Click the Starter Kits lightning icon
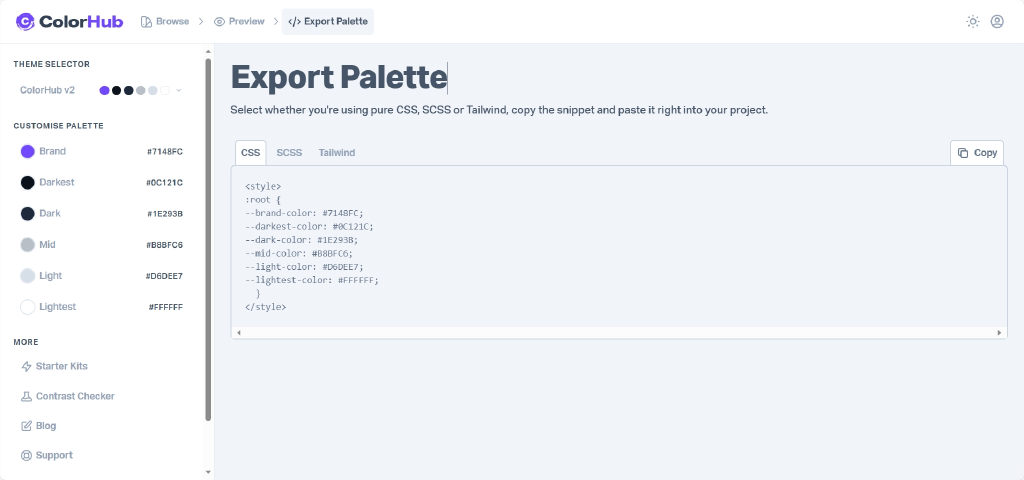The image size is (1024, 480). click(27, 367)
